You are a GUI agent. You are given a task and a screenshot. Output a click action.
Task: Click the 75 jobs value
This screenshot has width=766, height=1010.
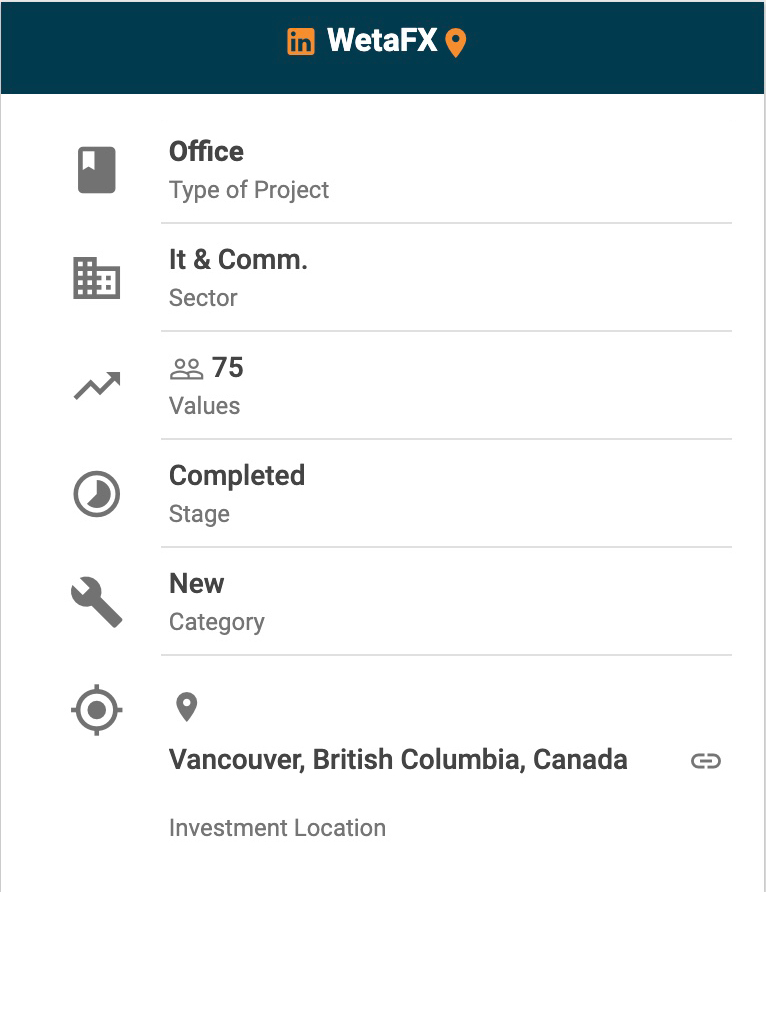pyautogui.click(x=228, y=368)
